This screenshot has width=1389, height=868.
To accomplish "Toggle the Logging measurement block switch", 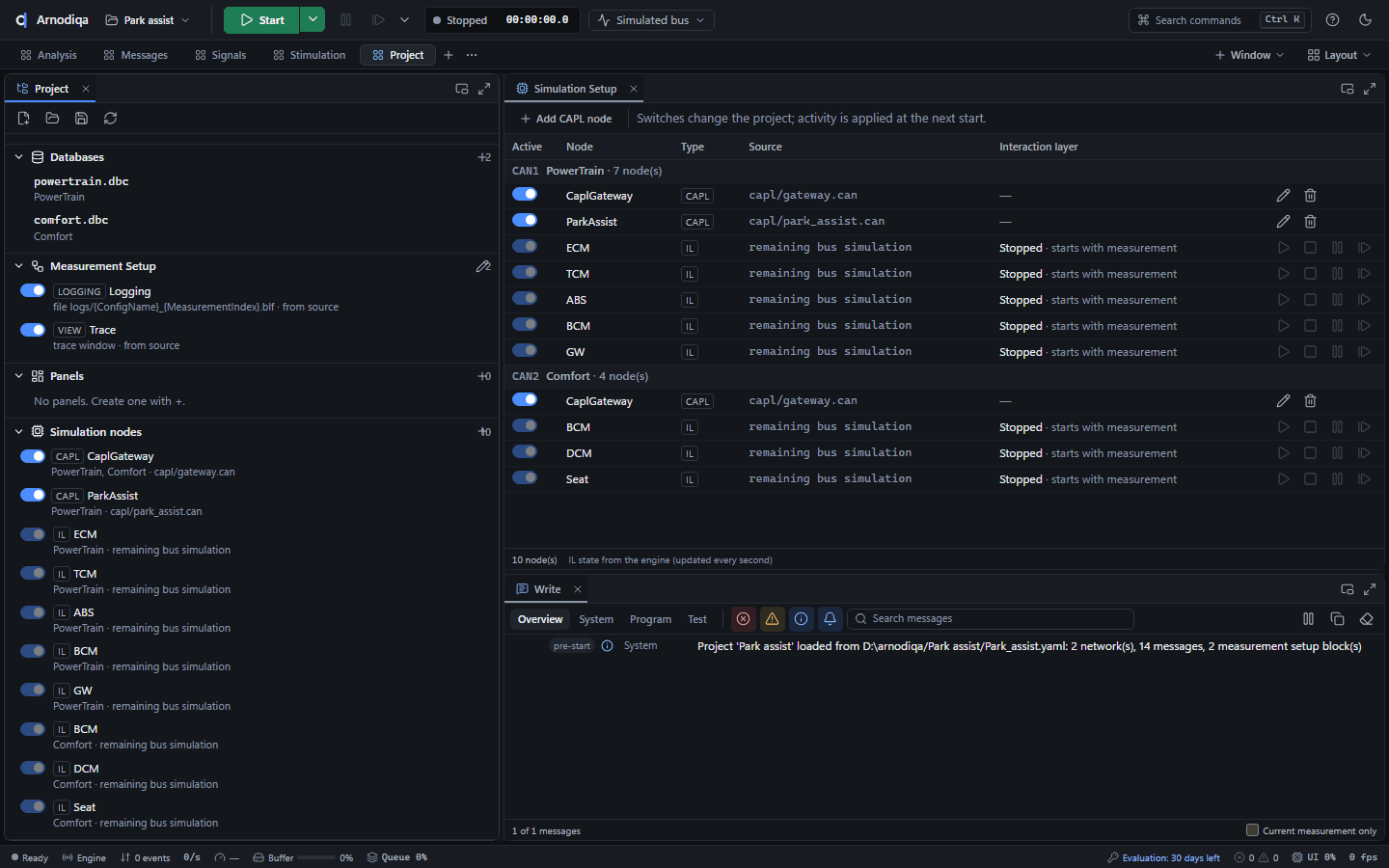I will [x=33, y=290].
